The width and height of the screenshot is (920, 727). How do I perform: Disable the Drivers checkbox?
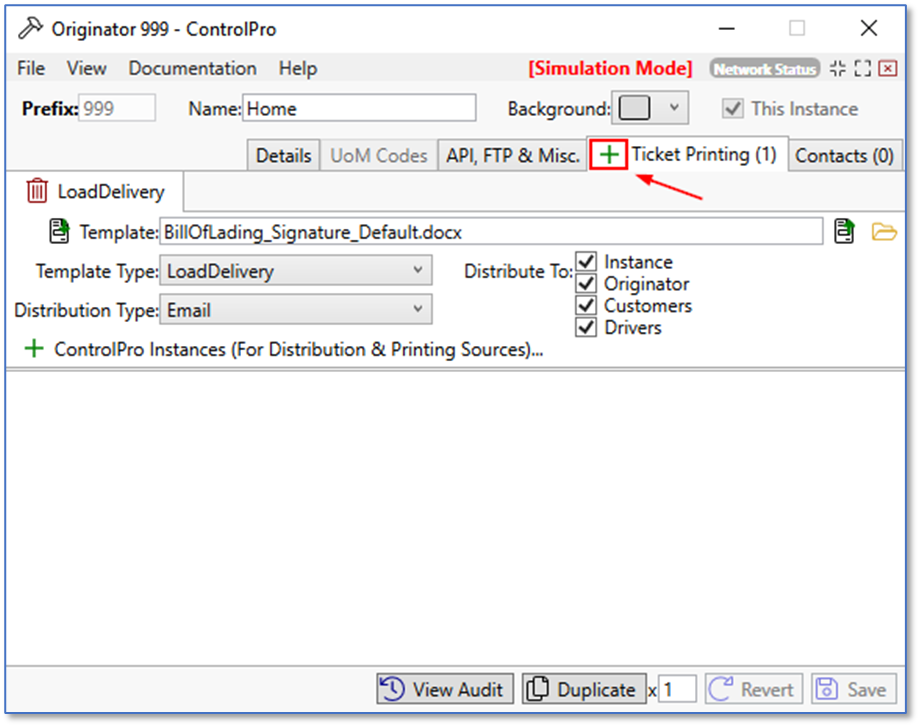click(x=586, y=328)
